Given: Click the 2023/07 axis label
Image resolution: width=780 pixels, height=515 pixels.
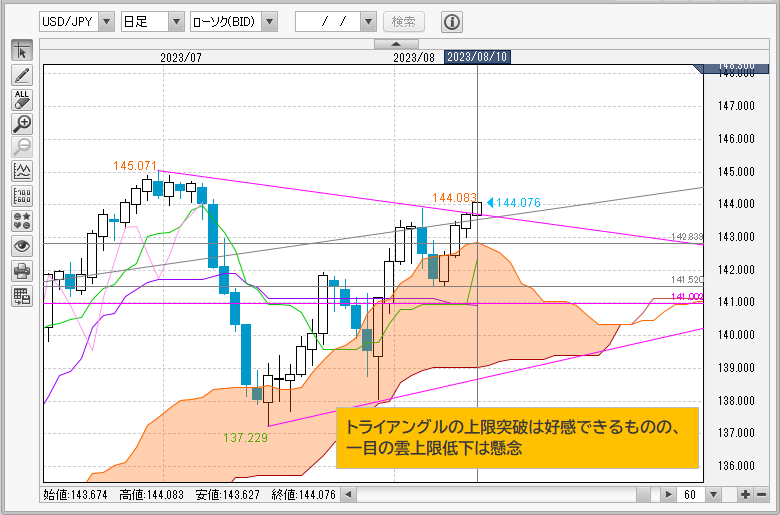Looking at the screenshot, I should click(181, 58).
